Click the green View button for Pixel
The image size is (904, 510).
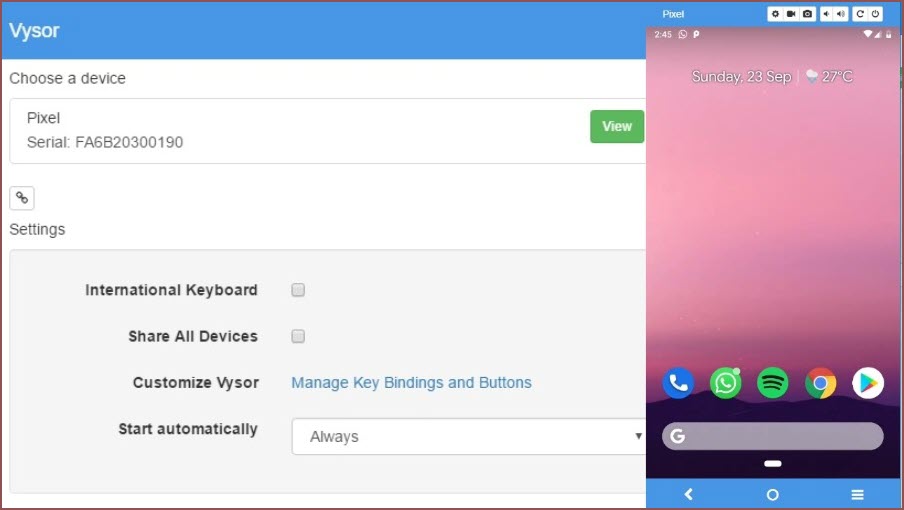[x=617, y=126]
